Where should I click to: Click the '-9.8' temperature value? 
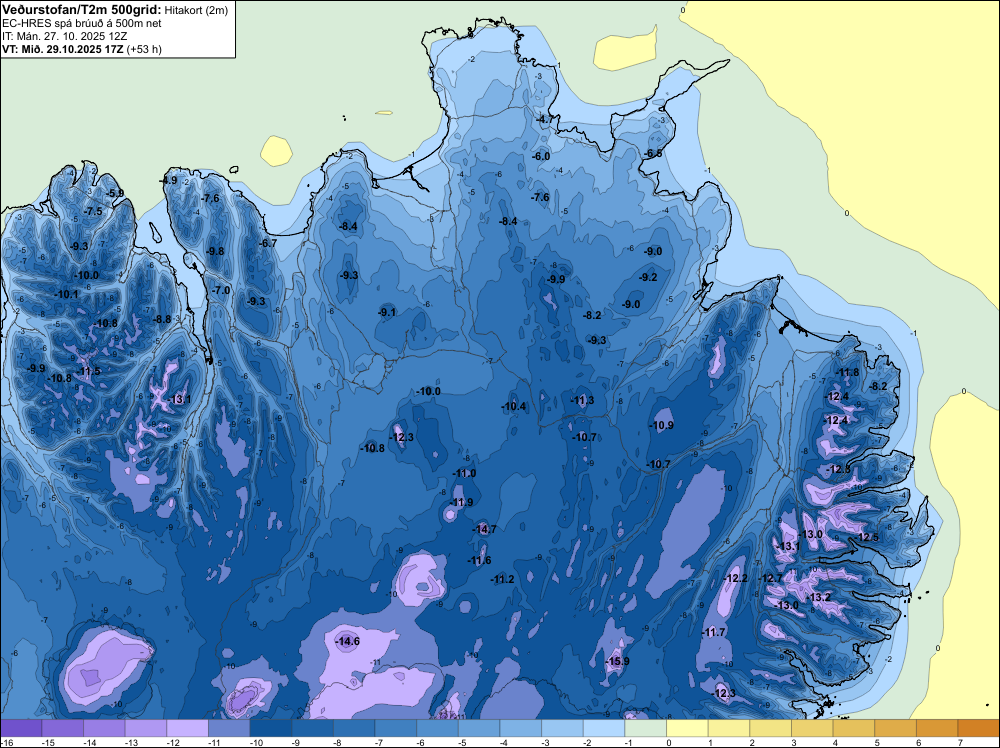tap(215, 251)
